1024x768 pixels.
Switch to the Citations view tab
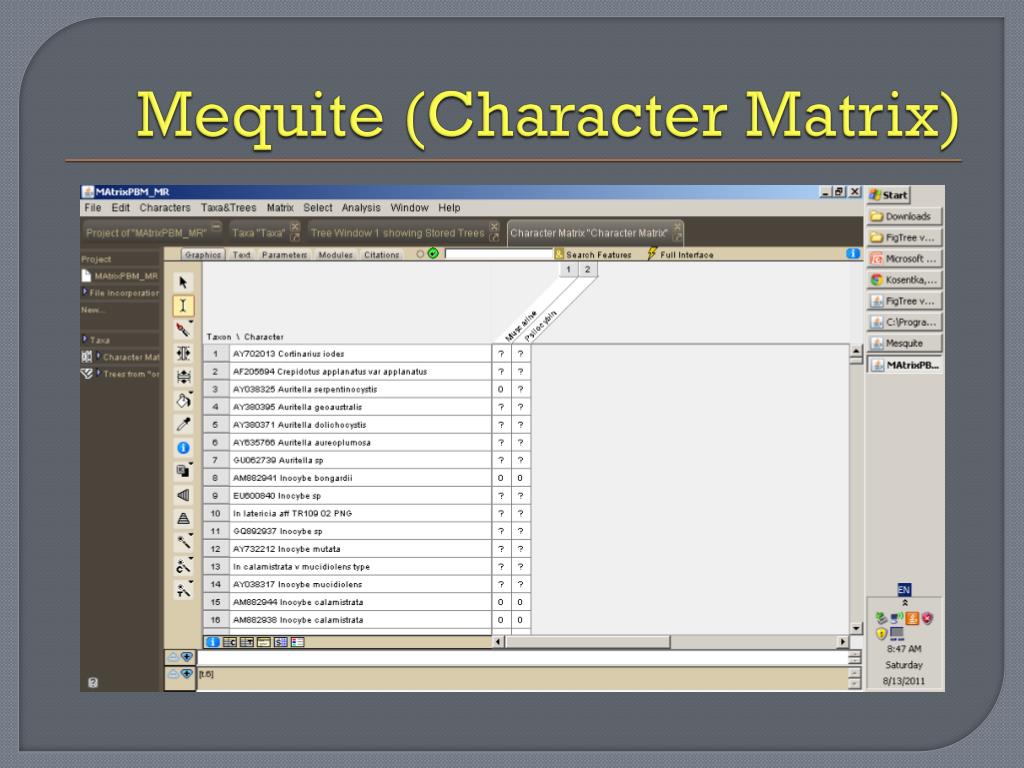pyautogui.click(x=381, y=255)
